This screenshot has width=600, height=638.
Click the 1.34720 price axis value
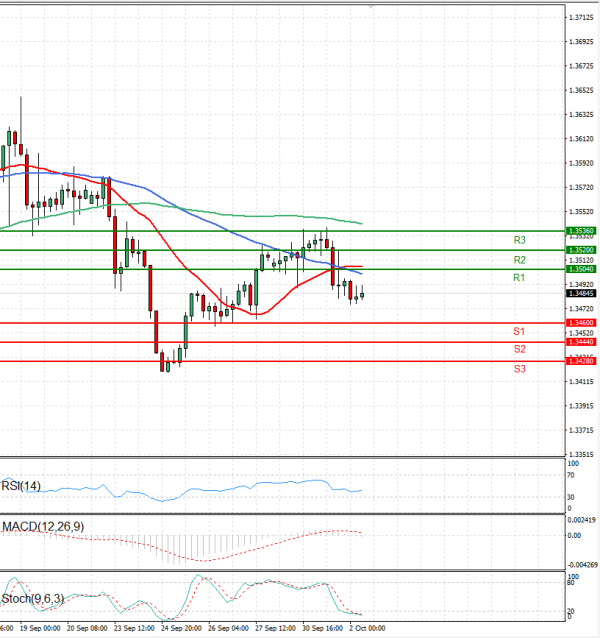581,309
